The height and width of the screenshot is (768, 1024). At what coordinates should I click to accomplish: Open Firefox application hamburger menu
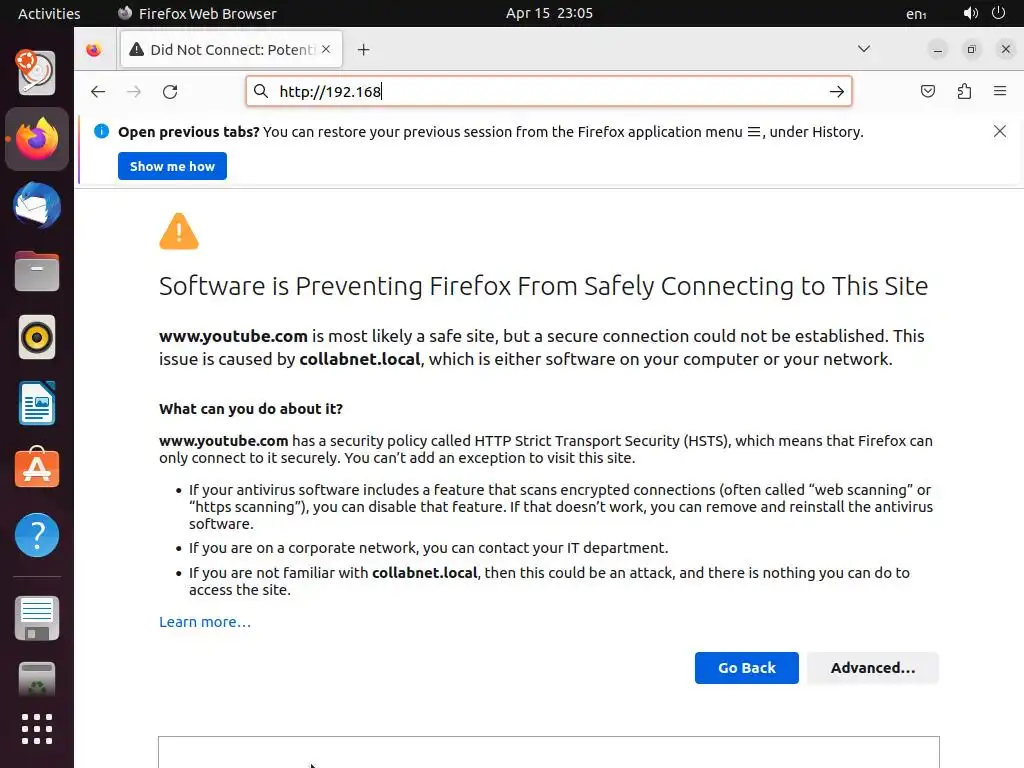1000,92
